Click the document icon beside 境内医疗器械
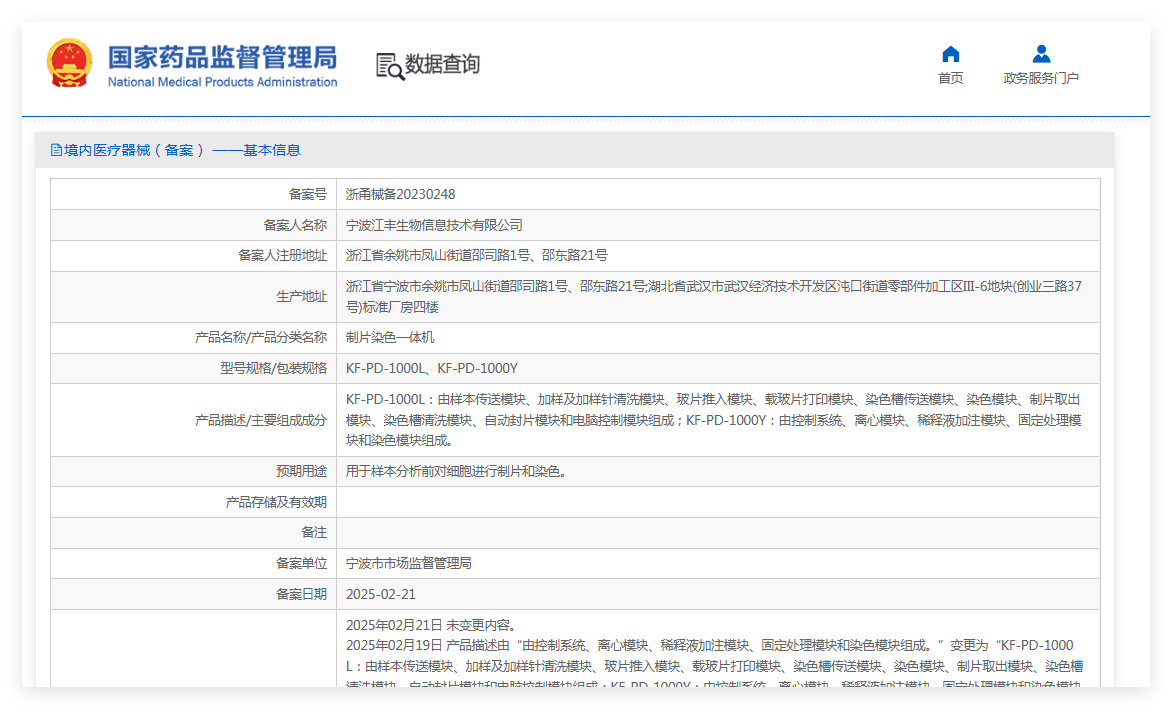The image size is (1172, 709). pos(56,150)
